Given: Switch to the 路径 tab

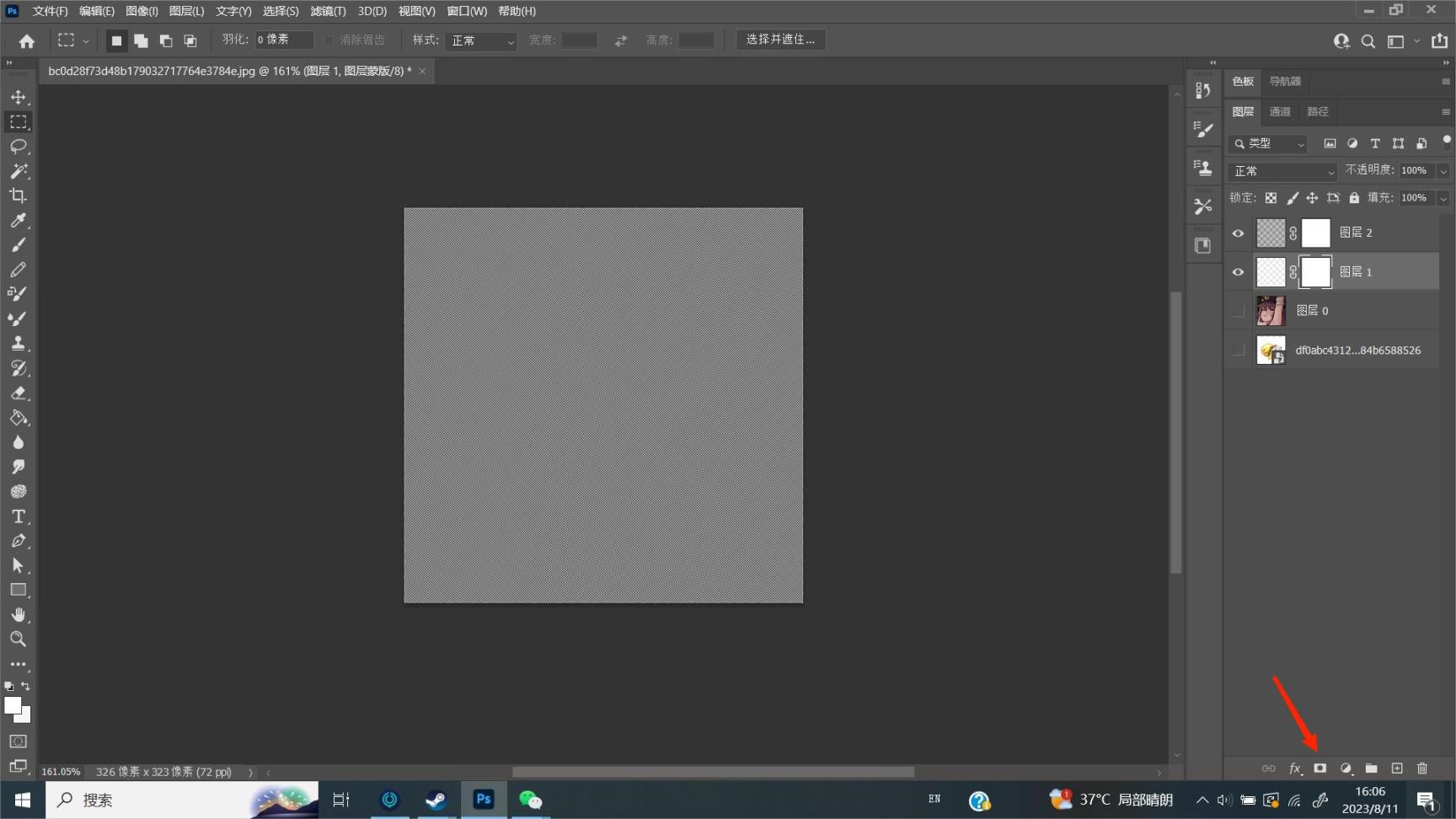Looking at the screenshot, I should pos(1318,112).
